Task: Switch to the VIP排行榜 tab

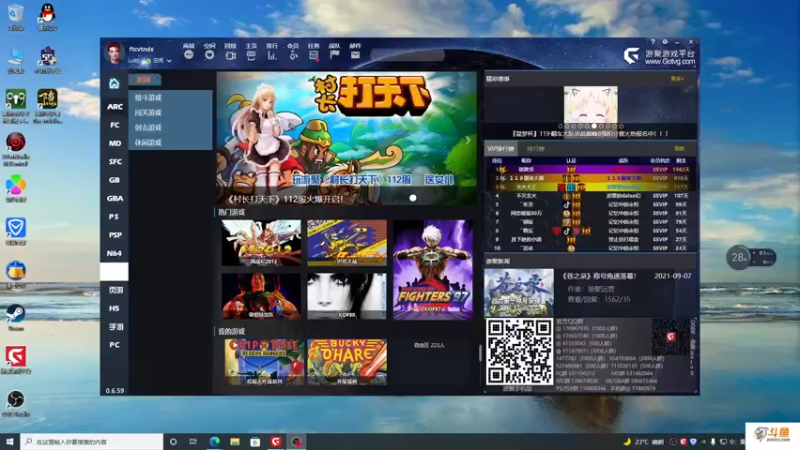Action: click(x=501, y=149)
